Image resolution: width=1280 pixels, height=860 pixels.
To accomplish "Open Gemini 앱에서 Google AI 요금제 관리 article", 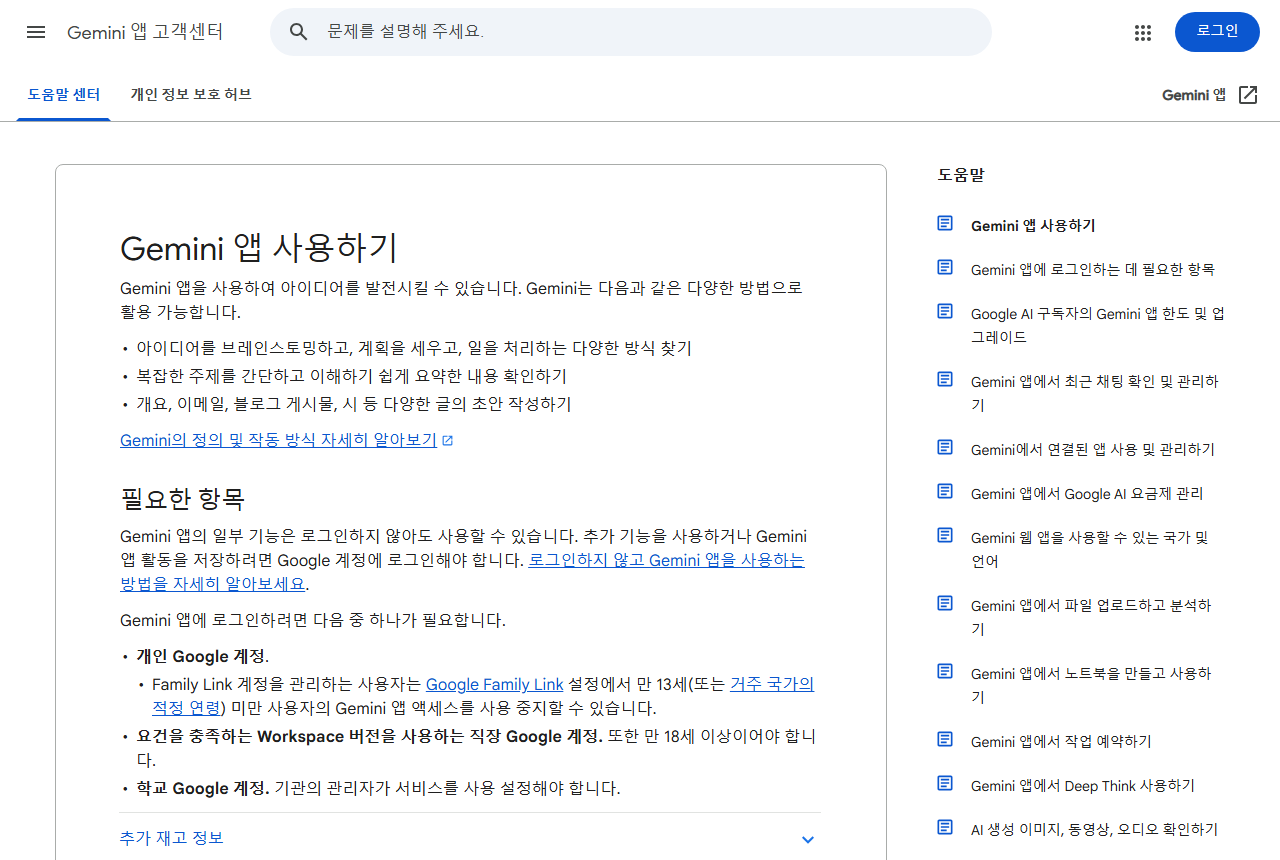I will pos(1087,493).
